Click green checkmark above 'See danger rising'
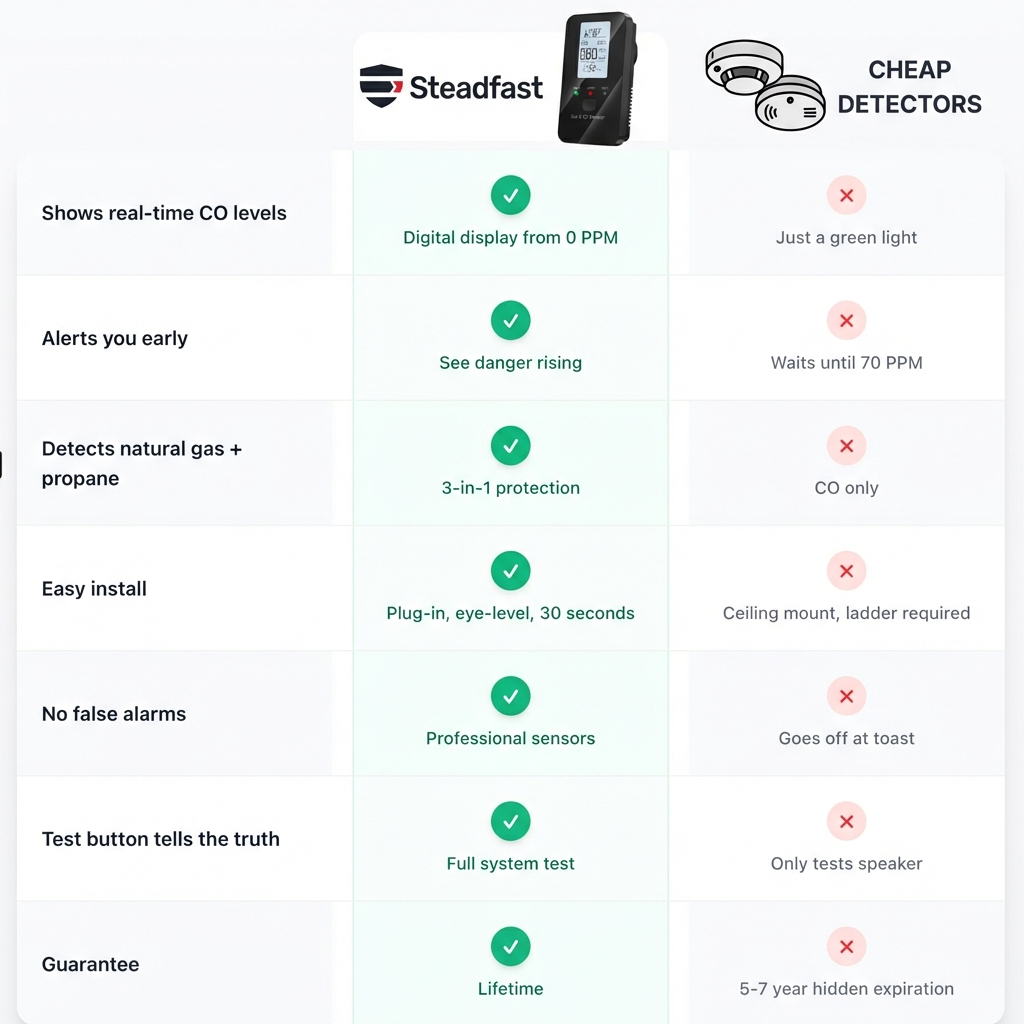The image size is (1024, 1024). point(511,320)
